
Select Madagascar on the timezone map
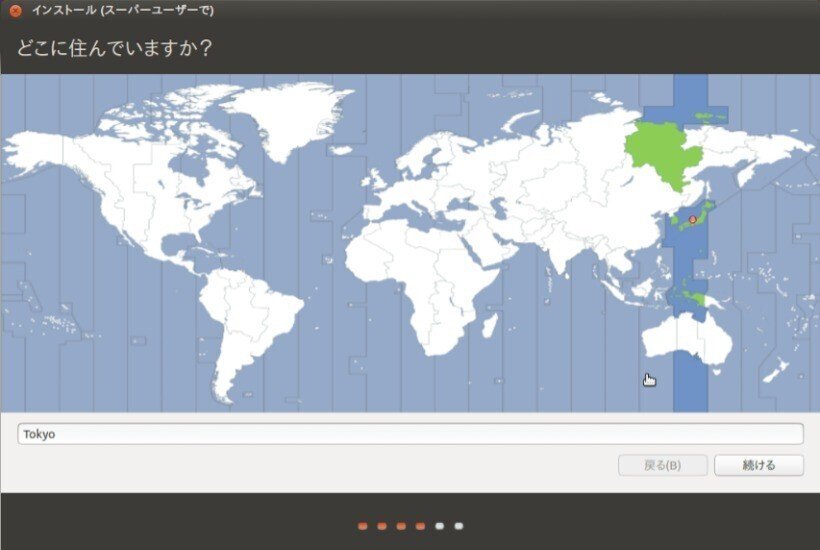[489, 325]
